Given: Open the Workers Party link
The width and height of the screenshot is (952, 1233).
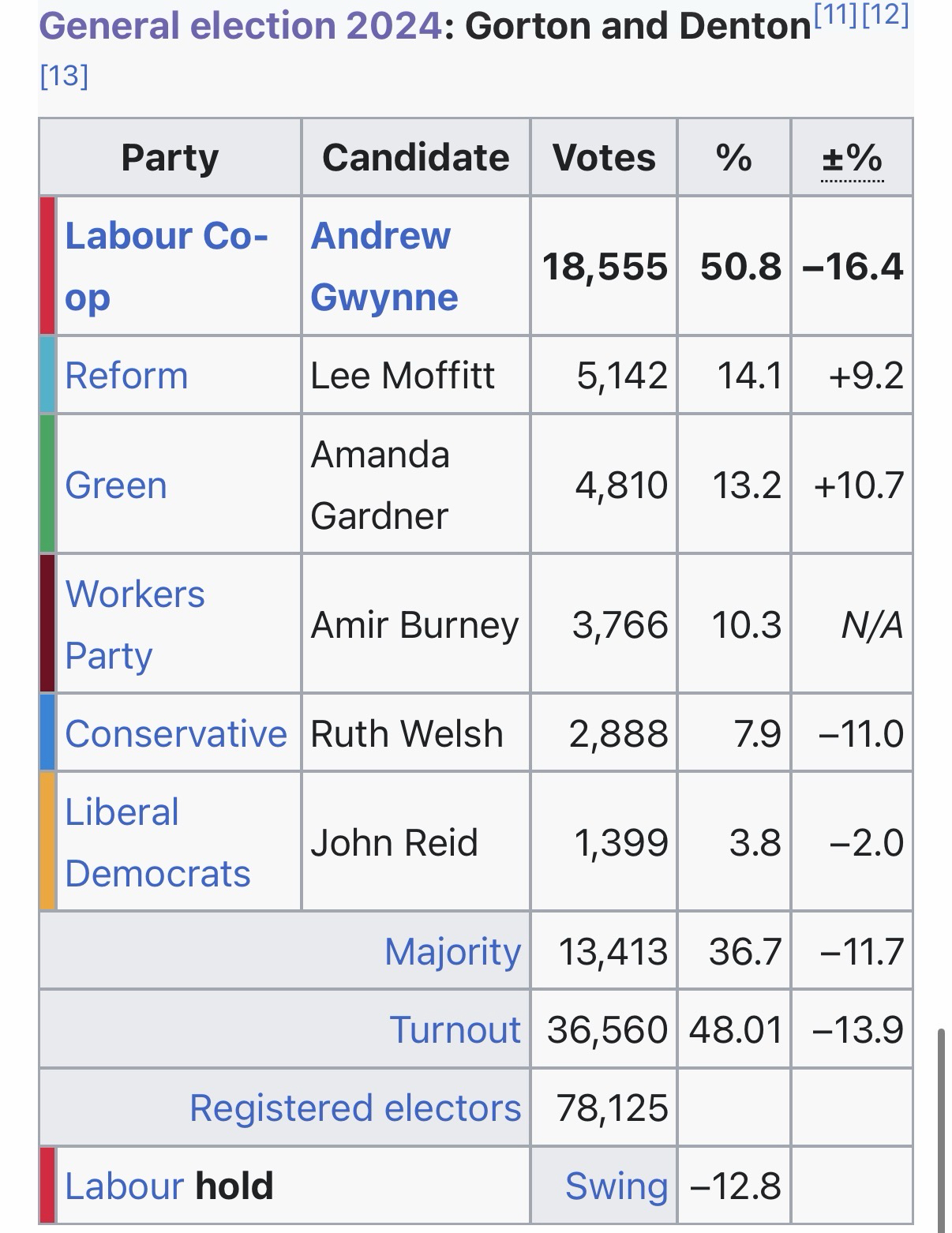Looking at the screenshot, I should pos(134,594).
